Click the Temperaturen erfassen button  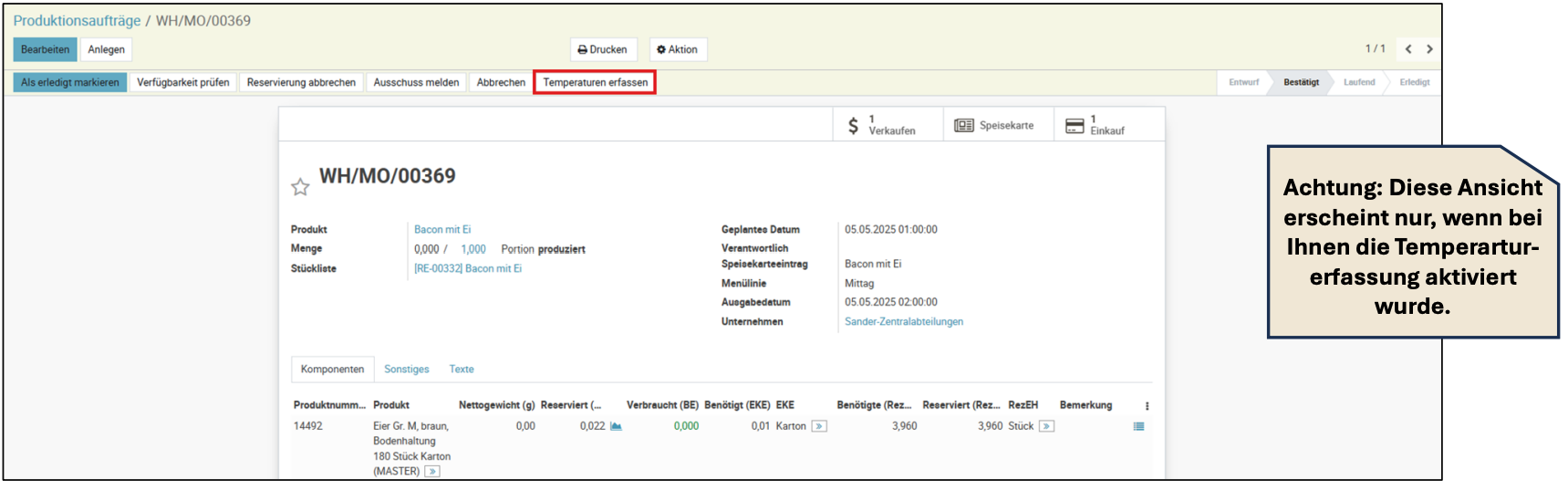click(x=595, y=82)
